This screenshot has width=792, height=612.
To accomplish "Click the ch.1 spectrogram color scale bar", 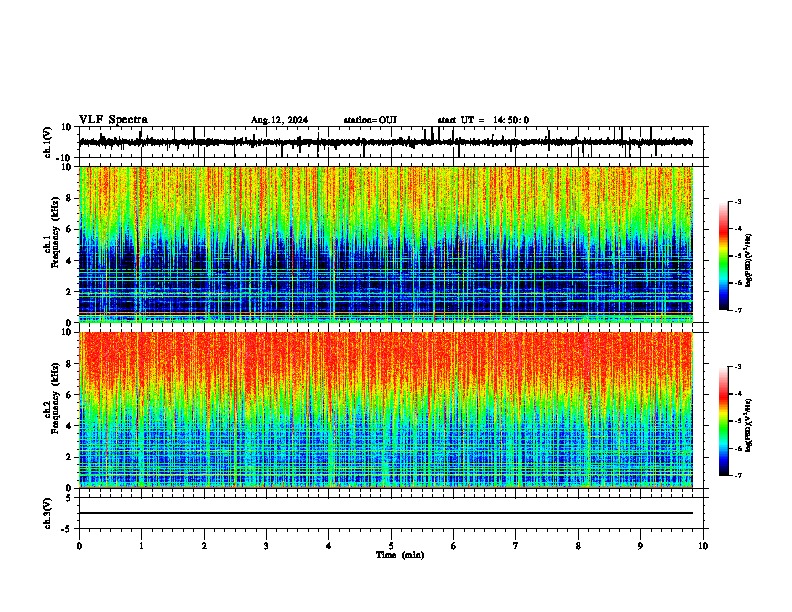I will click(x=724, y=256).
